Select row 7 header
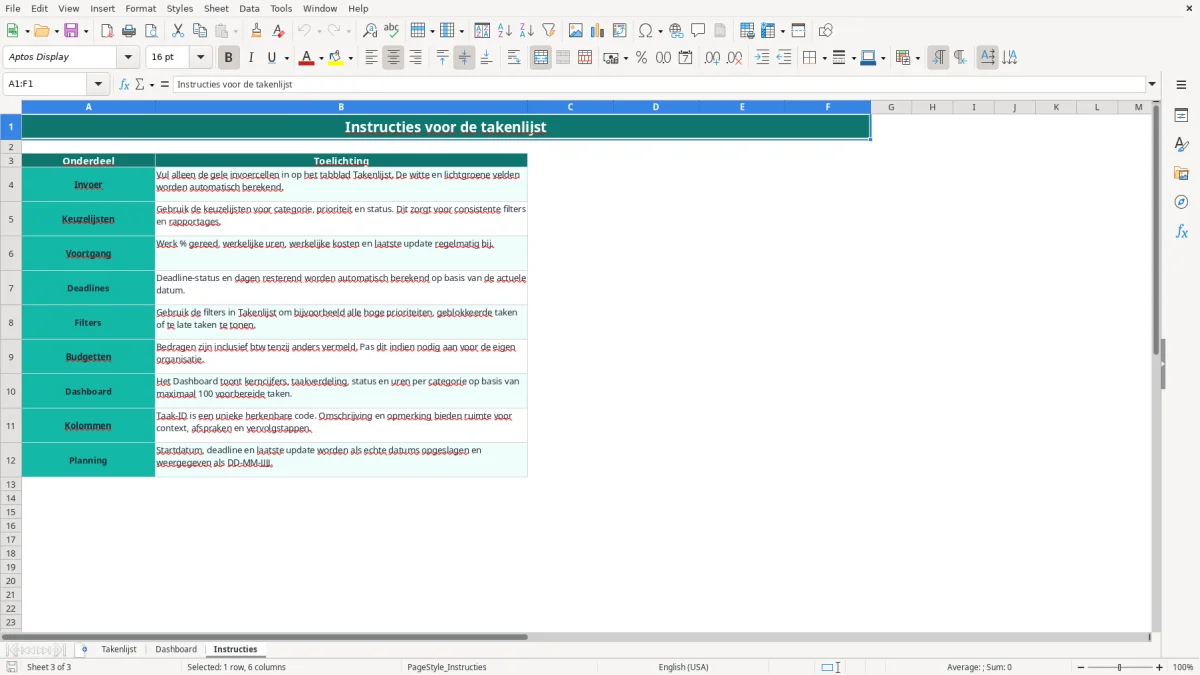The image size is (1200, 675). tap(11, 288)
